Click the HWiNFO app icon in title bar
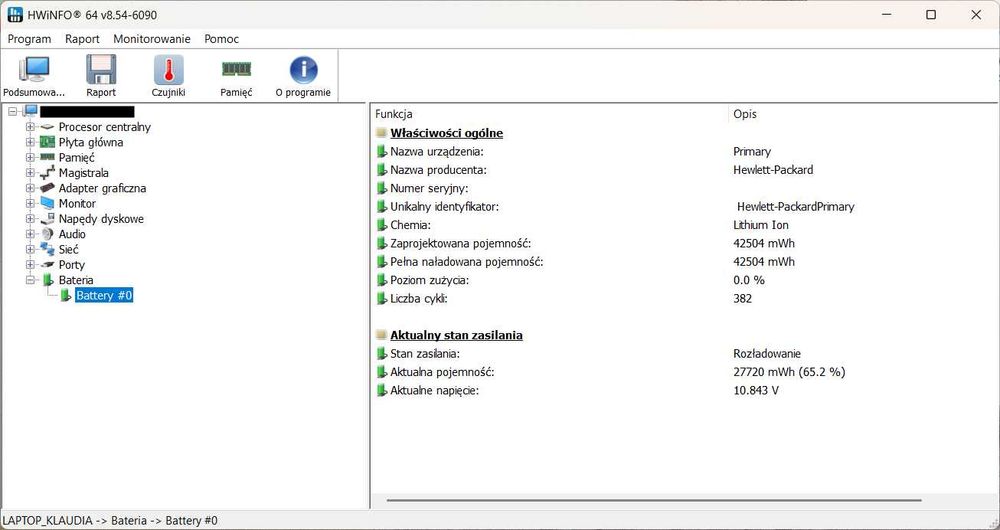 click(15, 14)
